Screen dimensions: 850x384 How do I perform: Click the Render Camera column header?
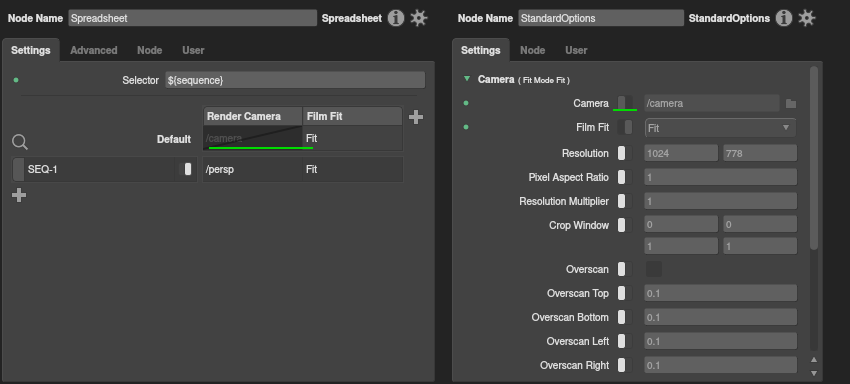(x=253, y=116)
